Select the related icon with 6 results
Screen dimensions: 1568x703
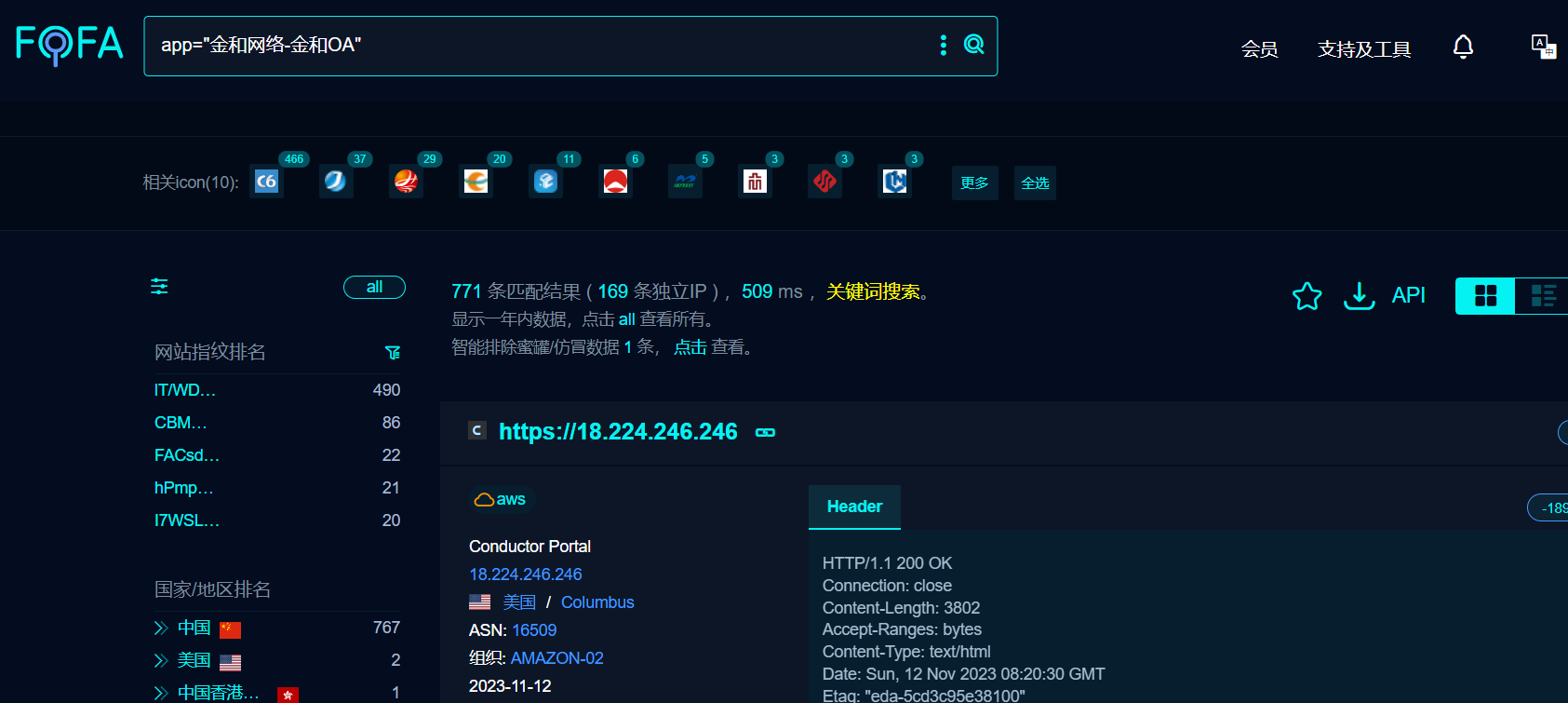pos(615,182)
